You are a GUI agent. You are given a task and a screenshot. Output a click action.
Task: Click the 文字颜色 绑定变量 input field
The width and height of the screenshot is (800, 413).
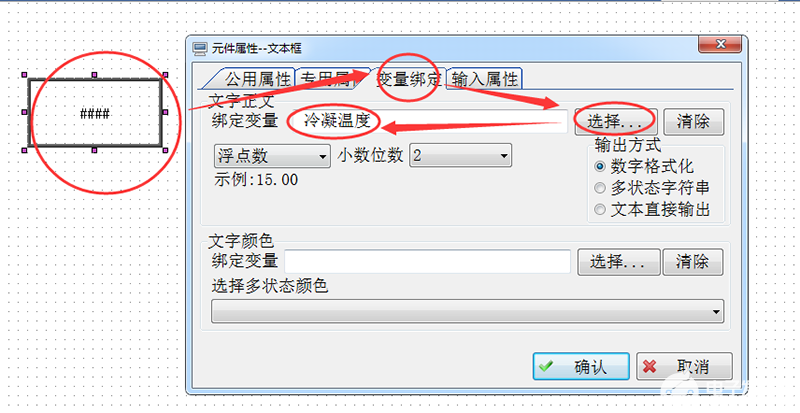[428, 262]
